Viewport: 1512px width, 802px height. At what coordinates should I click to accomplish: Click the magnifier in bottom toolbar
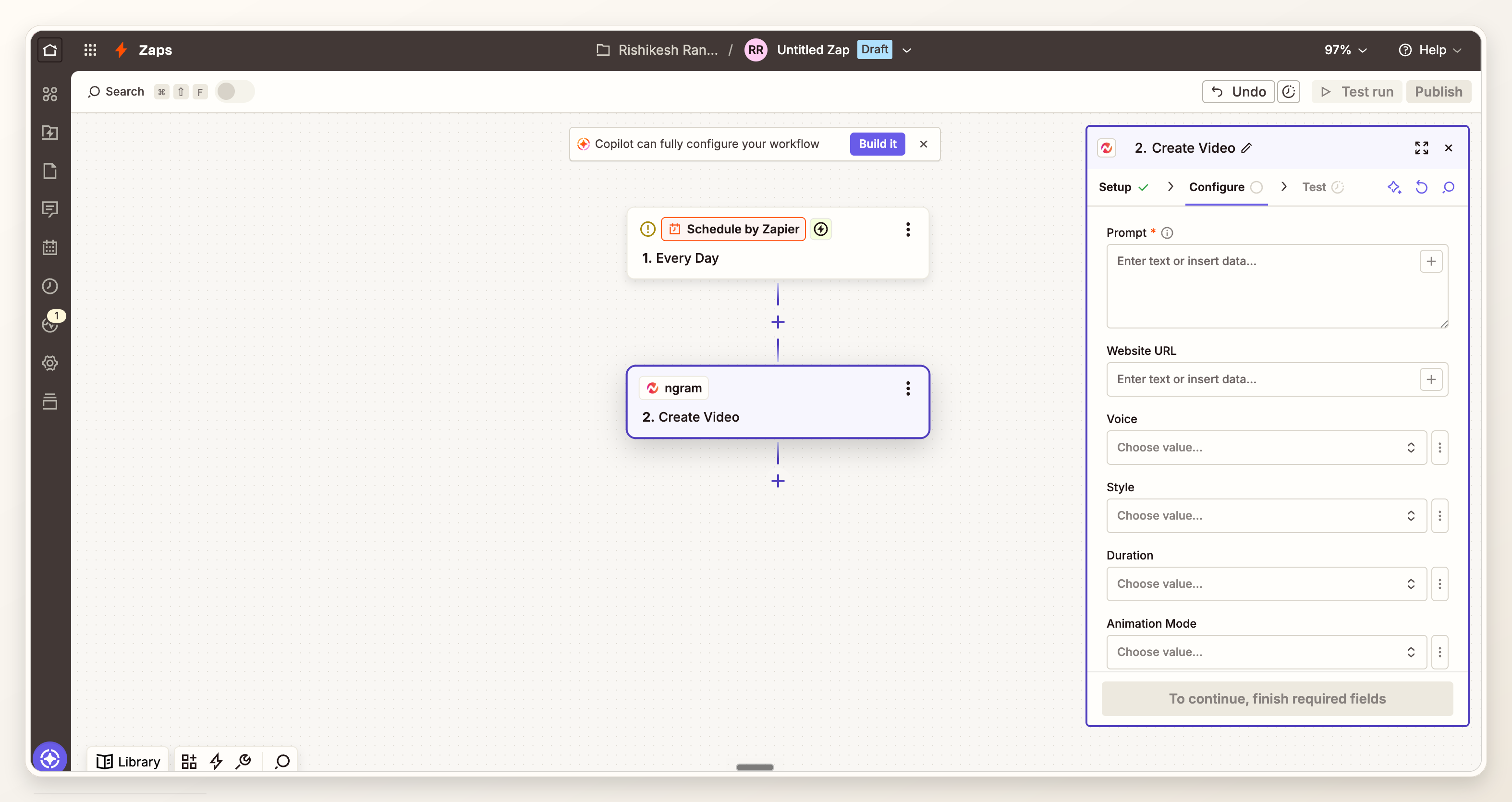pos(282,762)
